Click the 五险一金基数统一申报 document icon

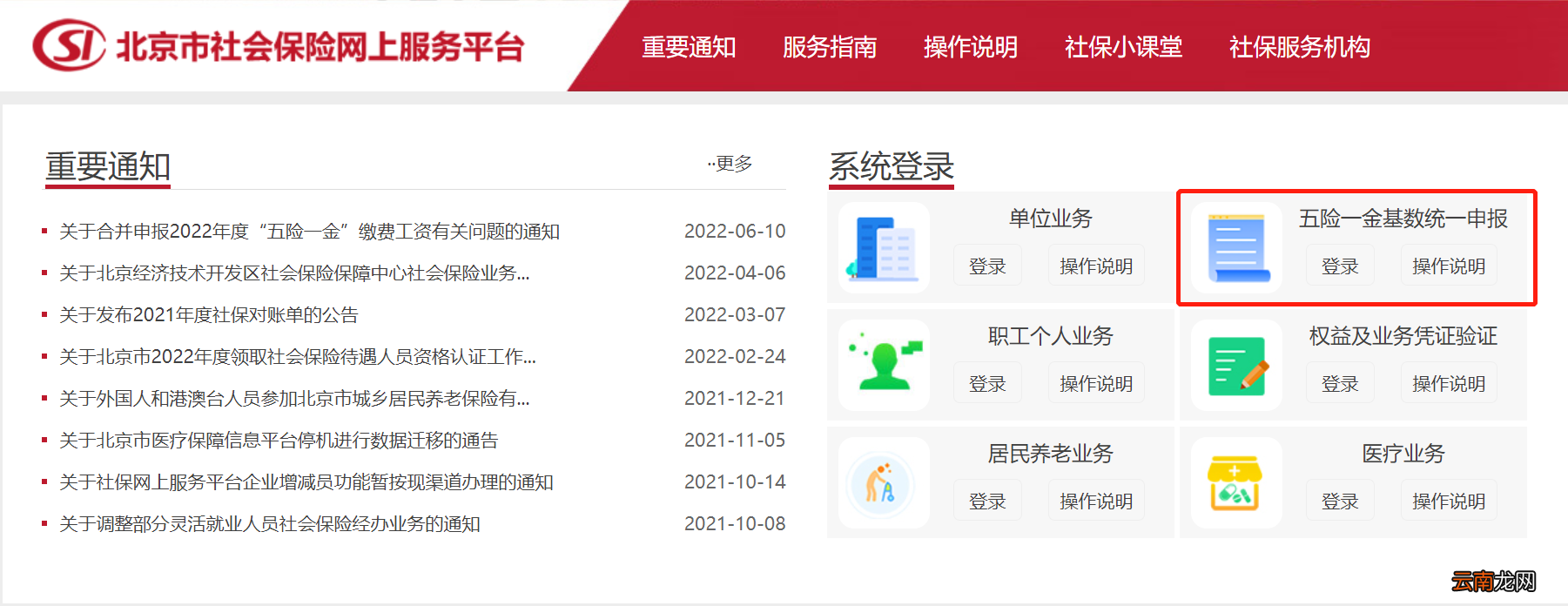coord(1237,247)
